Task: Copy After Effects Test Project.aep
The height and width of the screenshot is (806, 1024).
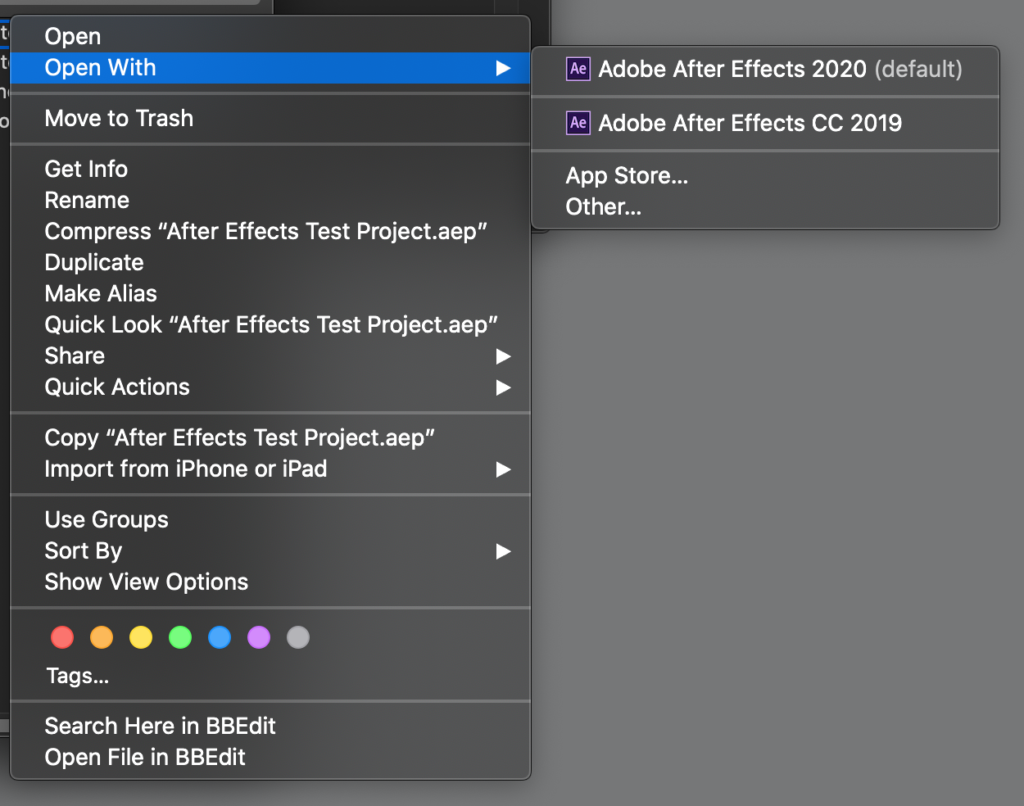Action: [270, 438]
